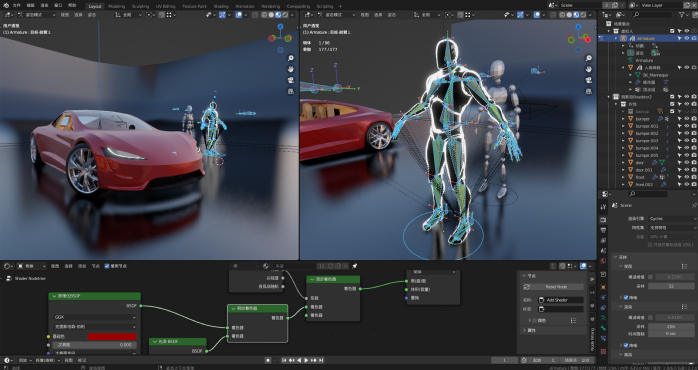Open the green Bone properties tab
Screen dimensions: 698x370
coord(603,328)
